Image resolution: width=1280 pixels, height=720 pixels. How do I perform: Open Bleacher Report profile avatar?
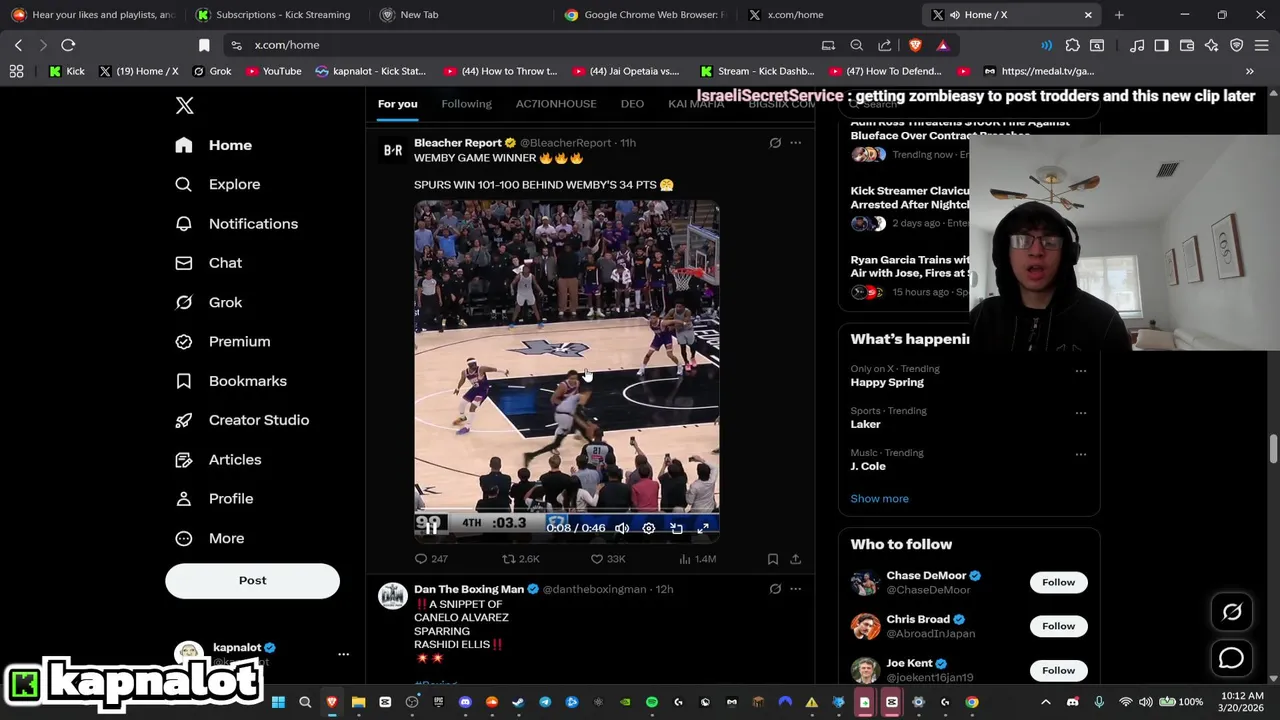[x=393, y=151]
